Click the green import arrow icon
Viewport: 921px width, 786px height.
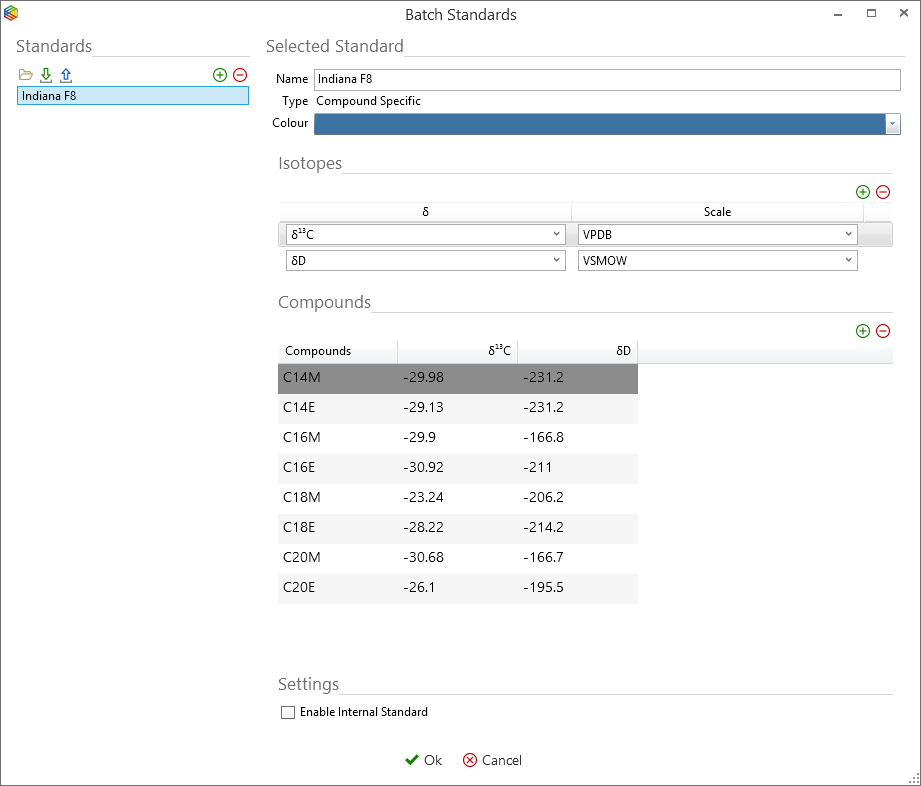pos(46,75)
